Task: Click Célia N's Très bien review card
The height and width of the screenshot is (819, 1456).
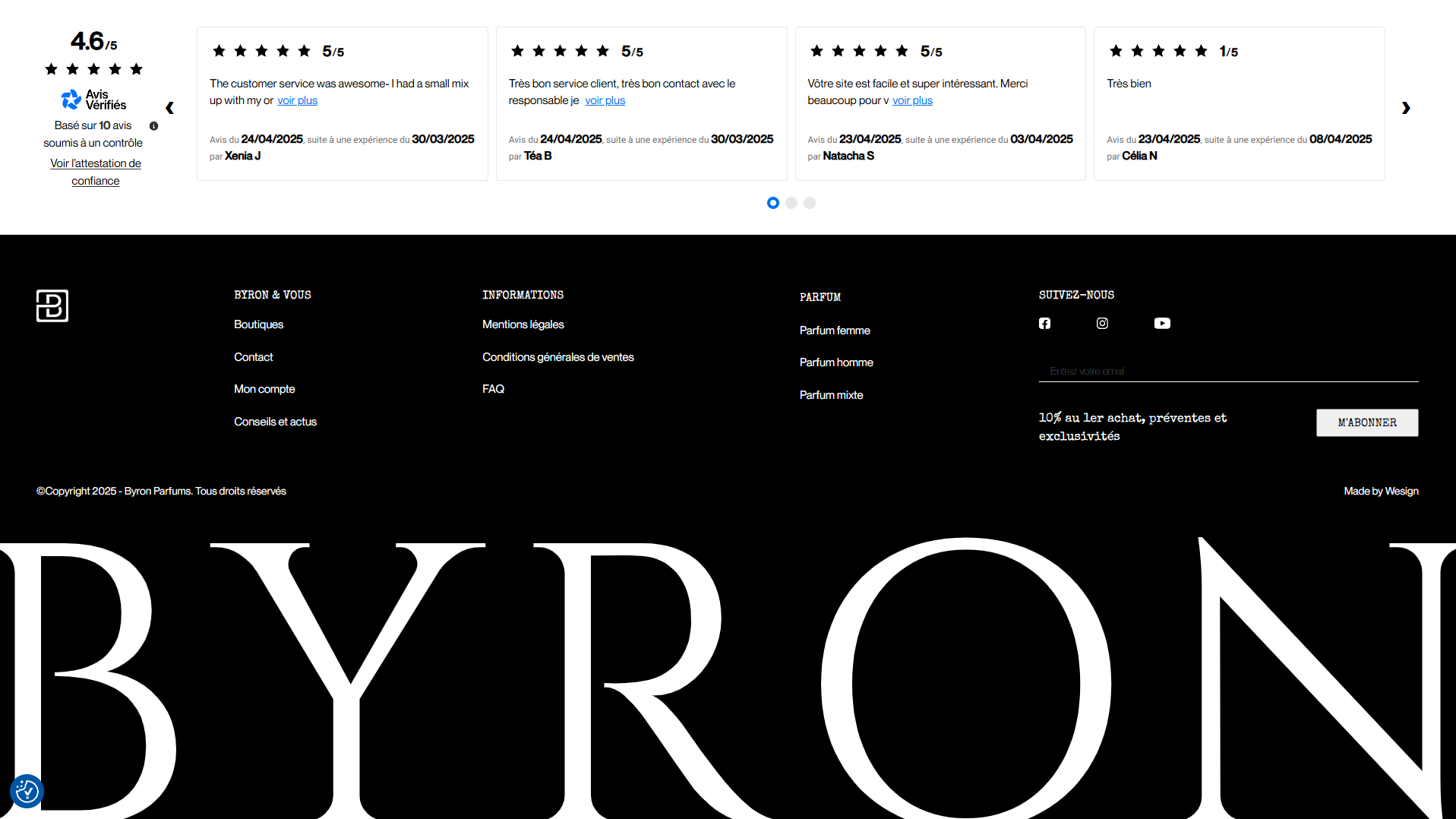Action: [1239, 104]
